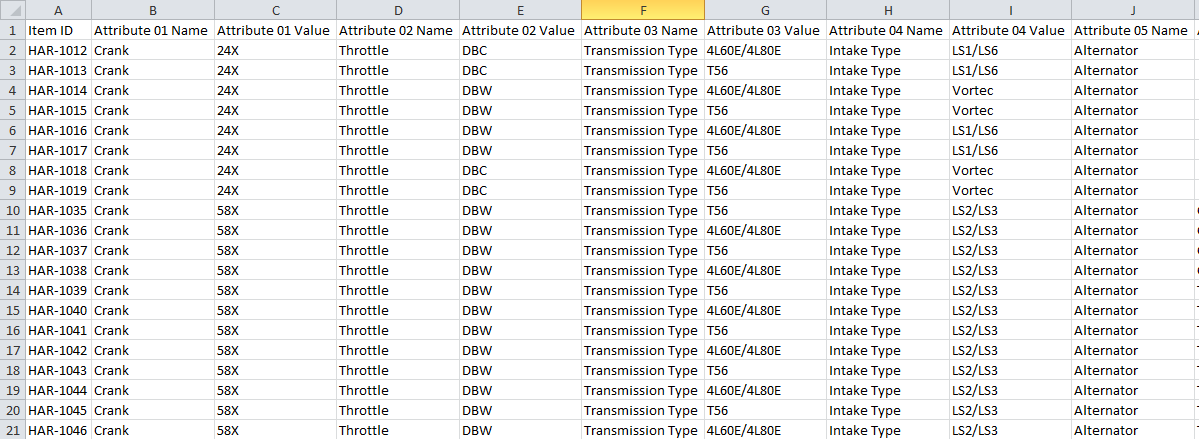Image resolution: width=1199 pixels, height=439 pixels.
Task: Select column A header
Action: point(58,9)
